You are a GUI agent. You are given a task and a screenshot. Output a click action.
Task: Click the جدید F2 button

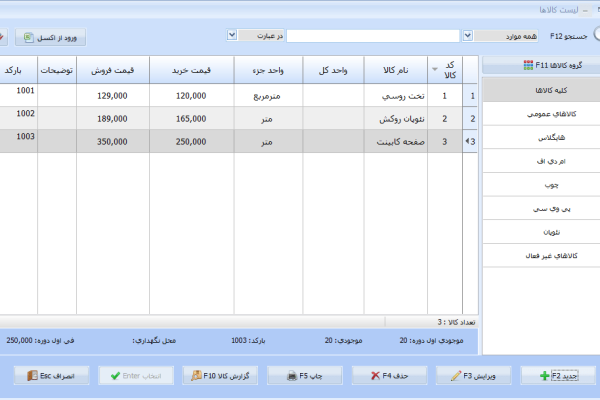tap(558, 376)
